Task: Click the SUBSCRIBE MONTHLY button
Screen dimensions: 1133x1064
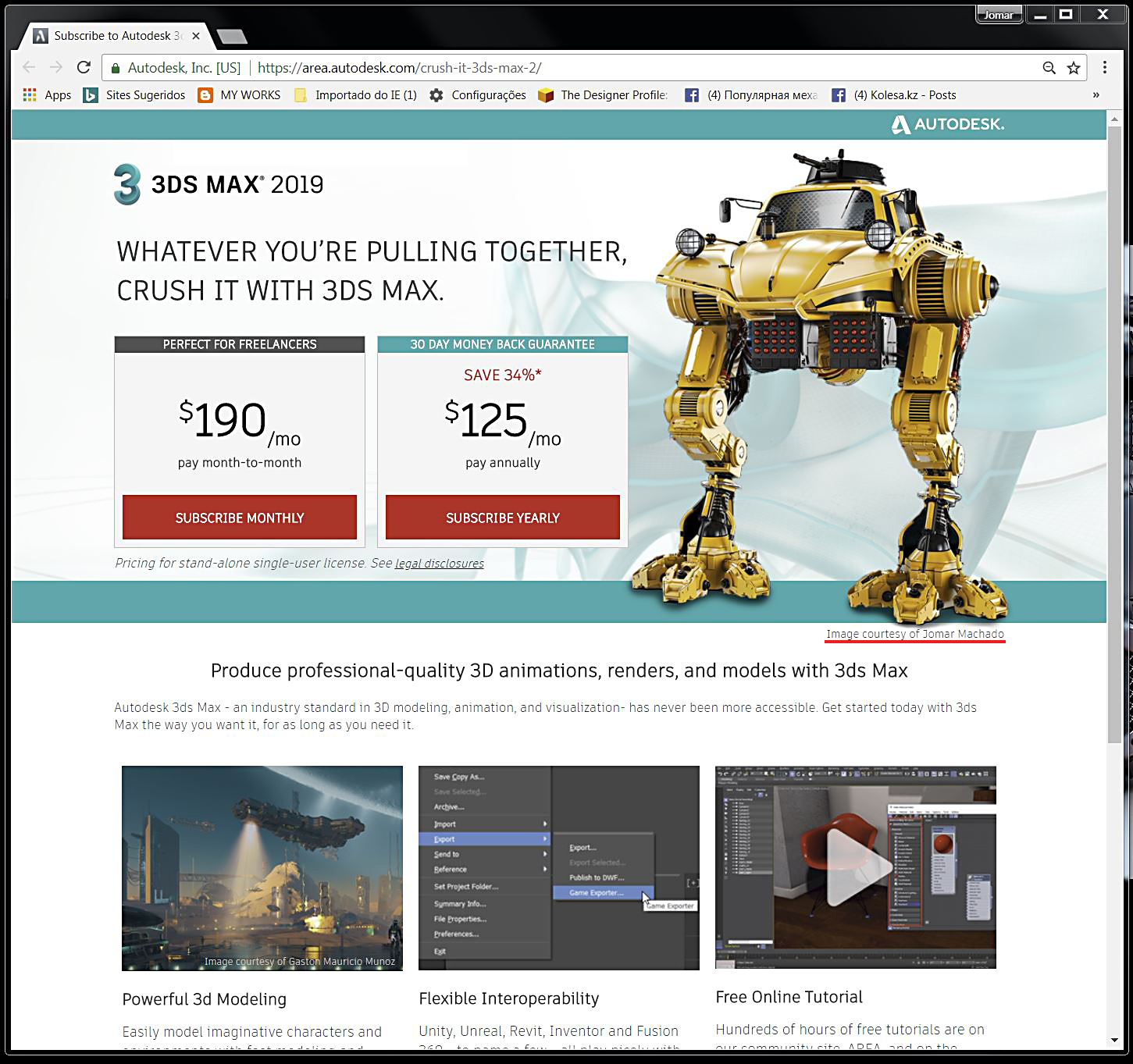Action: (x=239, y=517)
